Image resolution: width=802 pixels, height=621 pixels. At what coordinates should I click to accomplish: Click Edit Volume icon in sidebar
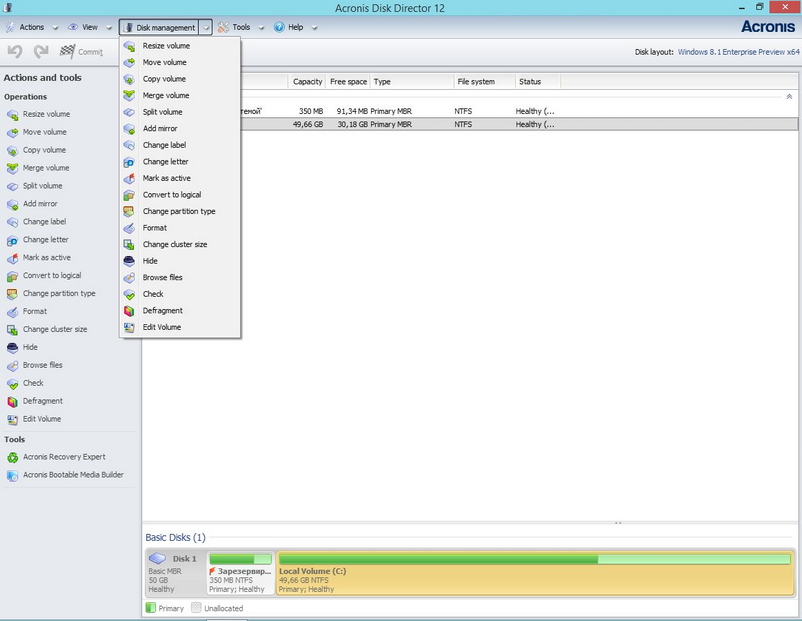pyautogui.click(x=12, y=419)
